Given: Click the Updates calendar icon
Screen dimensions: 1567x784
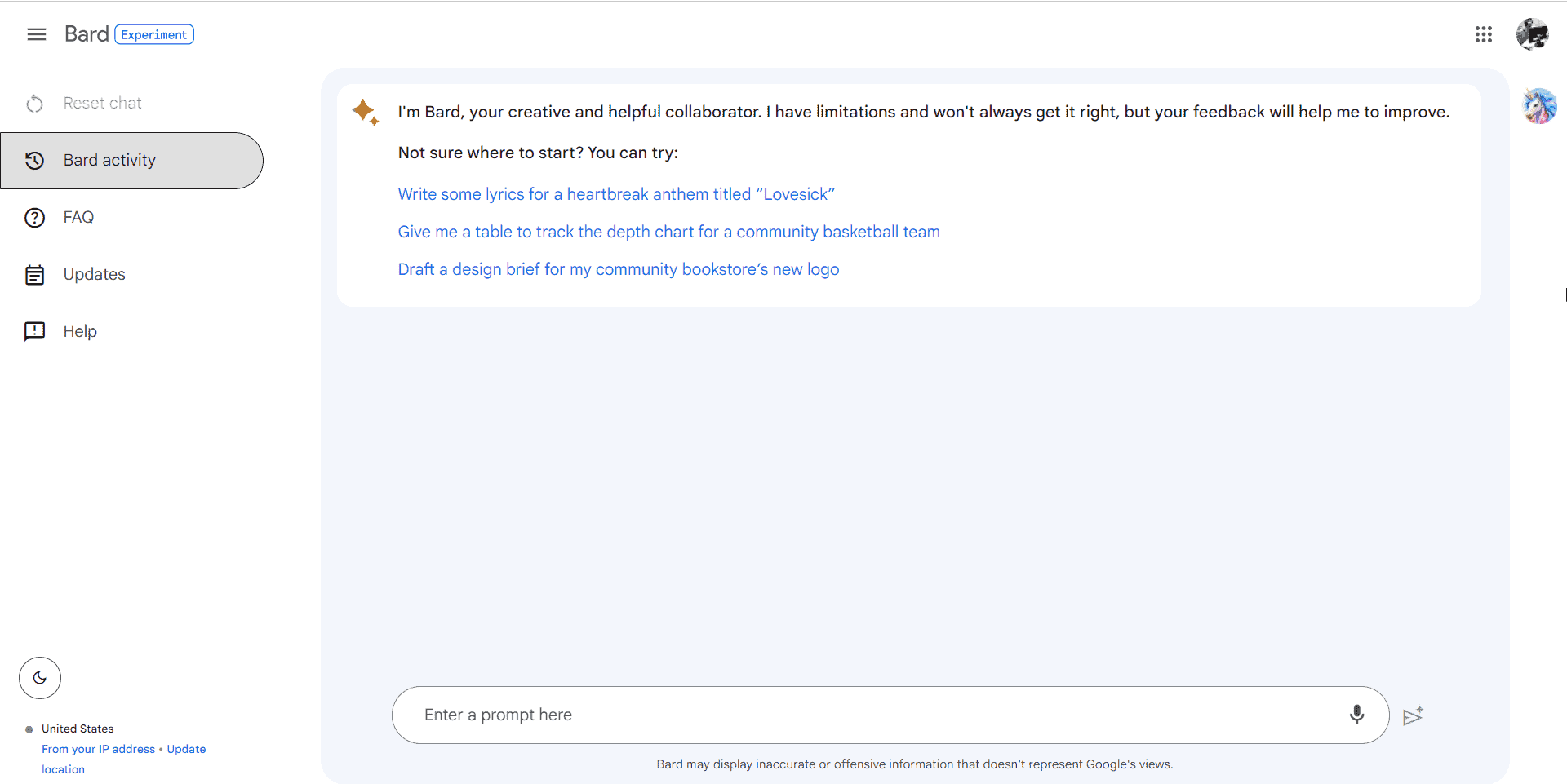Looking at the screenshot, I should point(34,275).
